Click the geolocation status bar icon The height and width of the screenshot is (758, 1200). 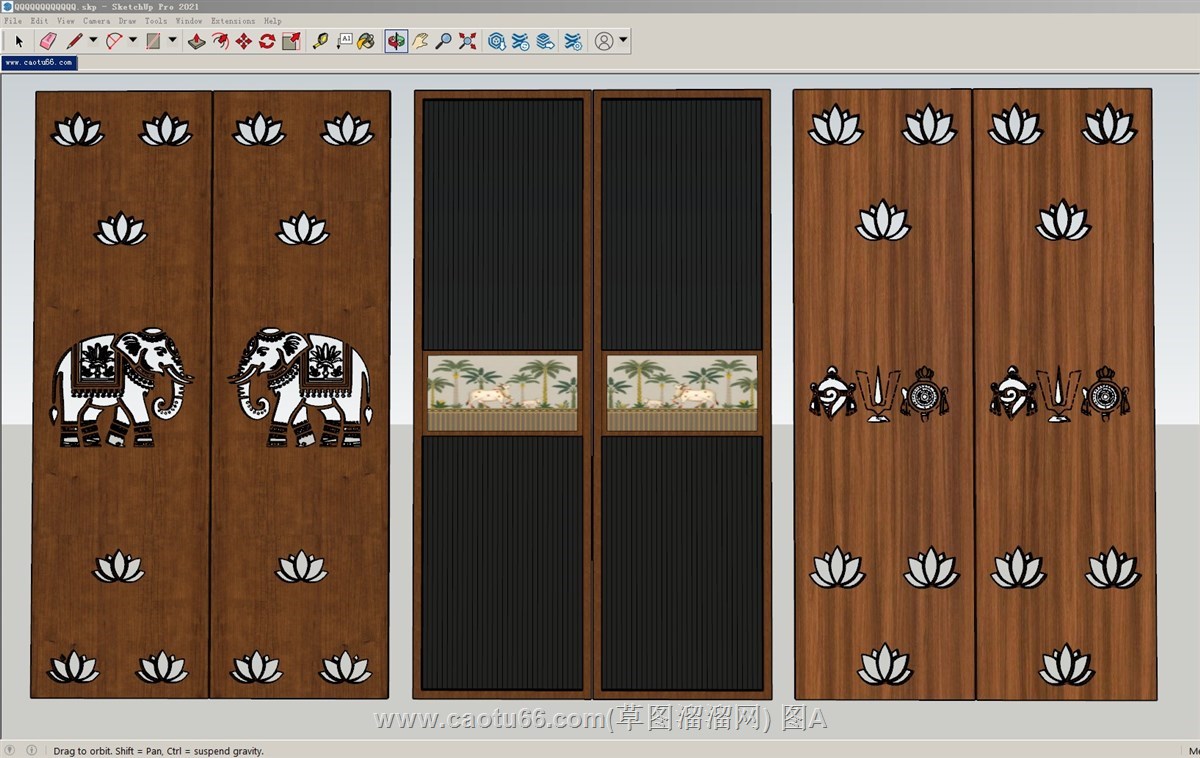[x=10, y=750]
